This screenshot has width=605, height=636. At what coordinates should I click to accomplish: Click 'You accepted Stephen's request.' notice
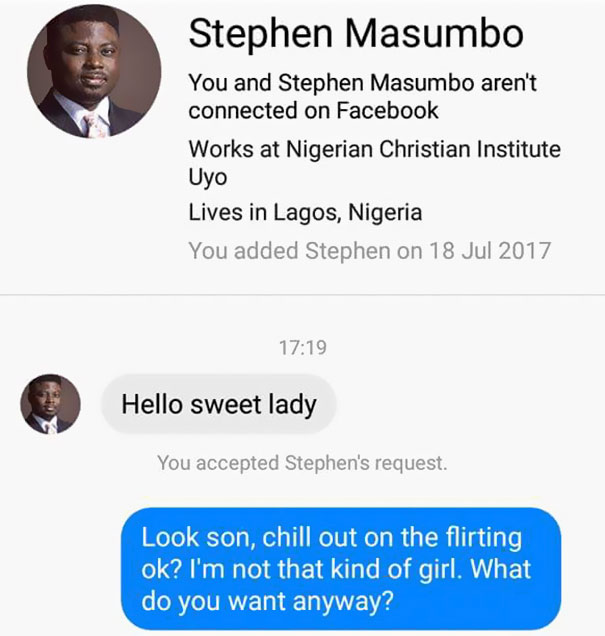[x=302, y=463]
